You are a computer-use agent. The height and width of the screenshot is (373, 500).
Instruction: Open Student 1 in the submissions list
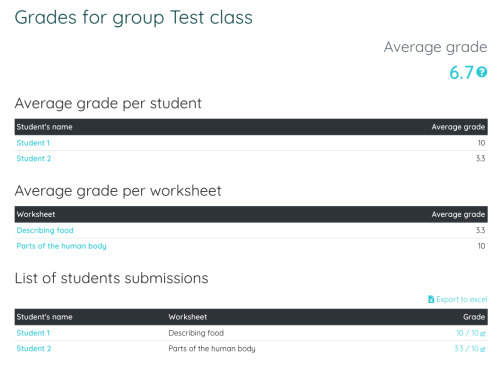click(x=33, y=333)
